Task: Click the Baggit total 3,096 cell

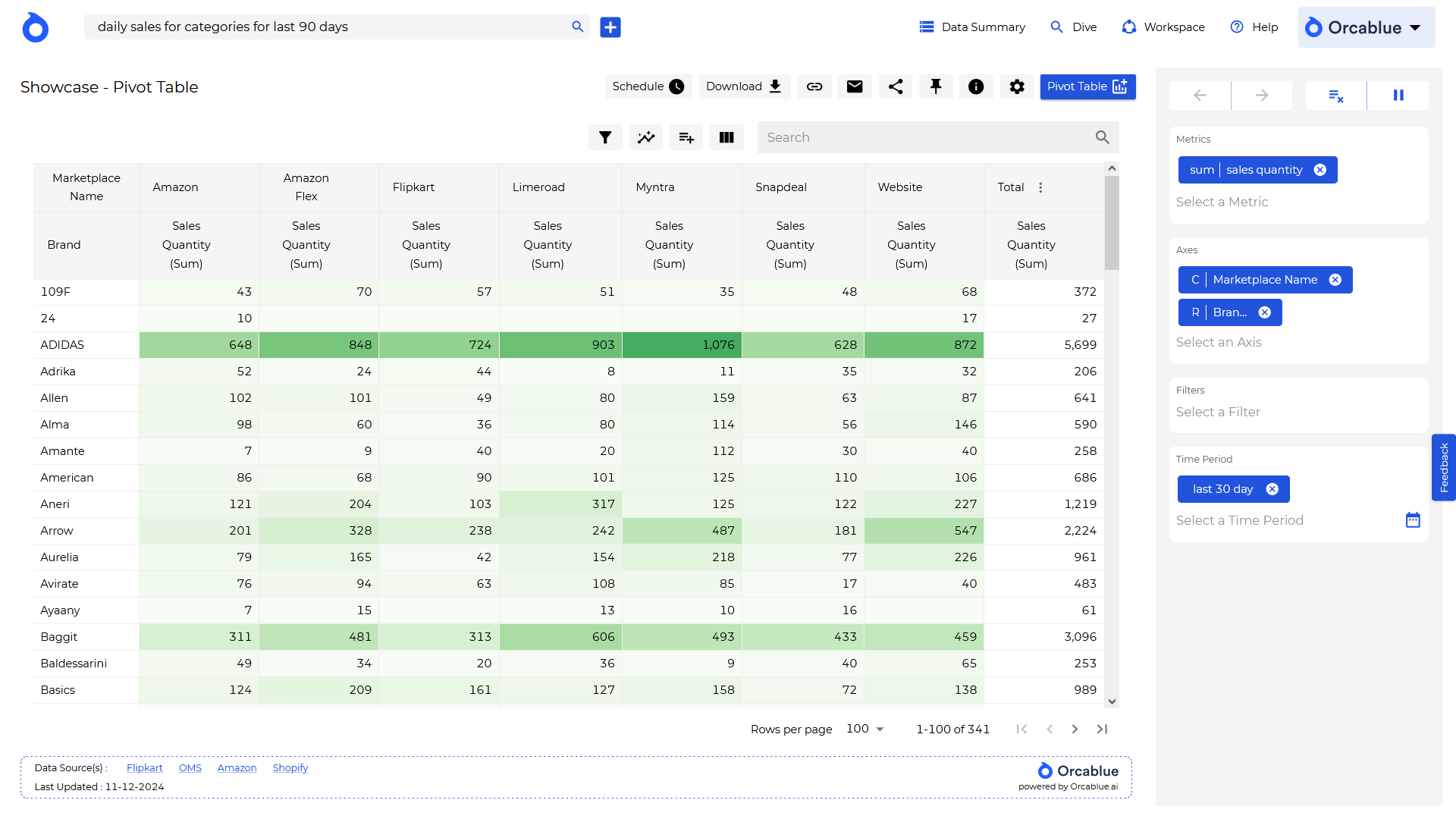Action: (1044, 637)
